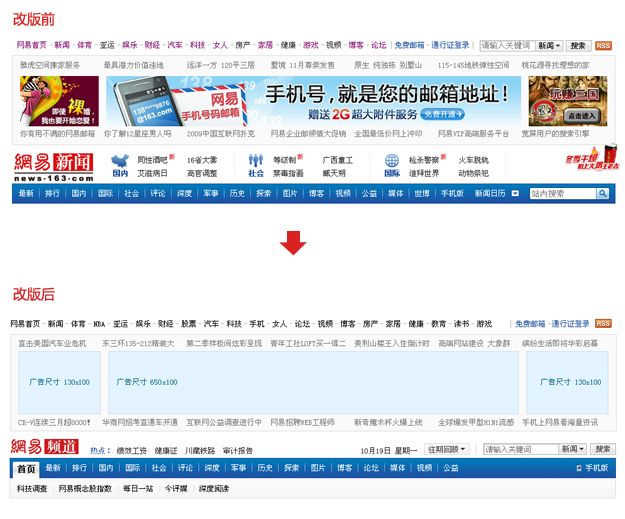Click the 请输入关键词 field in the 改版后 header

521,449
